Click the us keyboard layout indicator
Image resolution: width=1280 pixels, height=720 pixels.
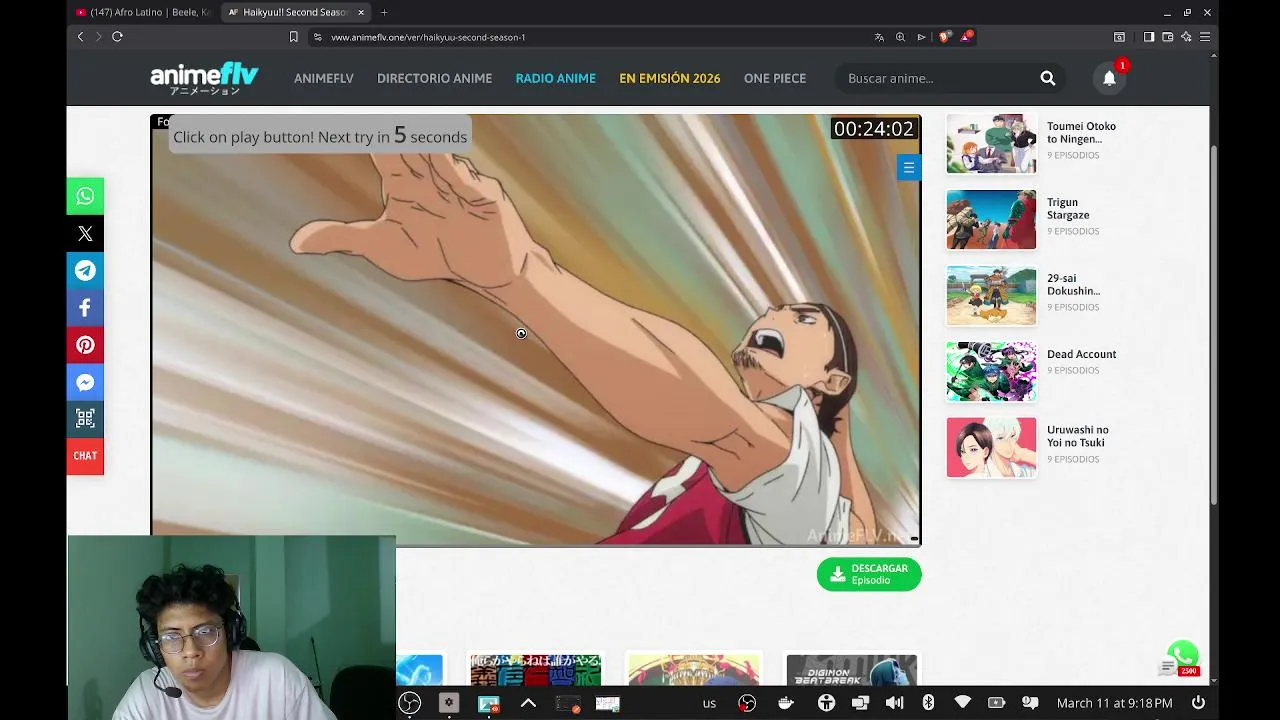point(709,703)
